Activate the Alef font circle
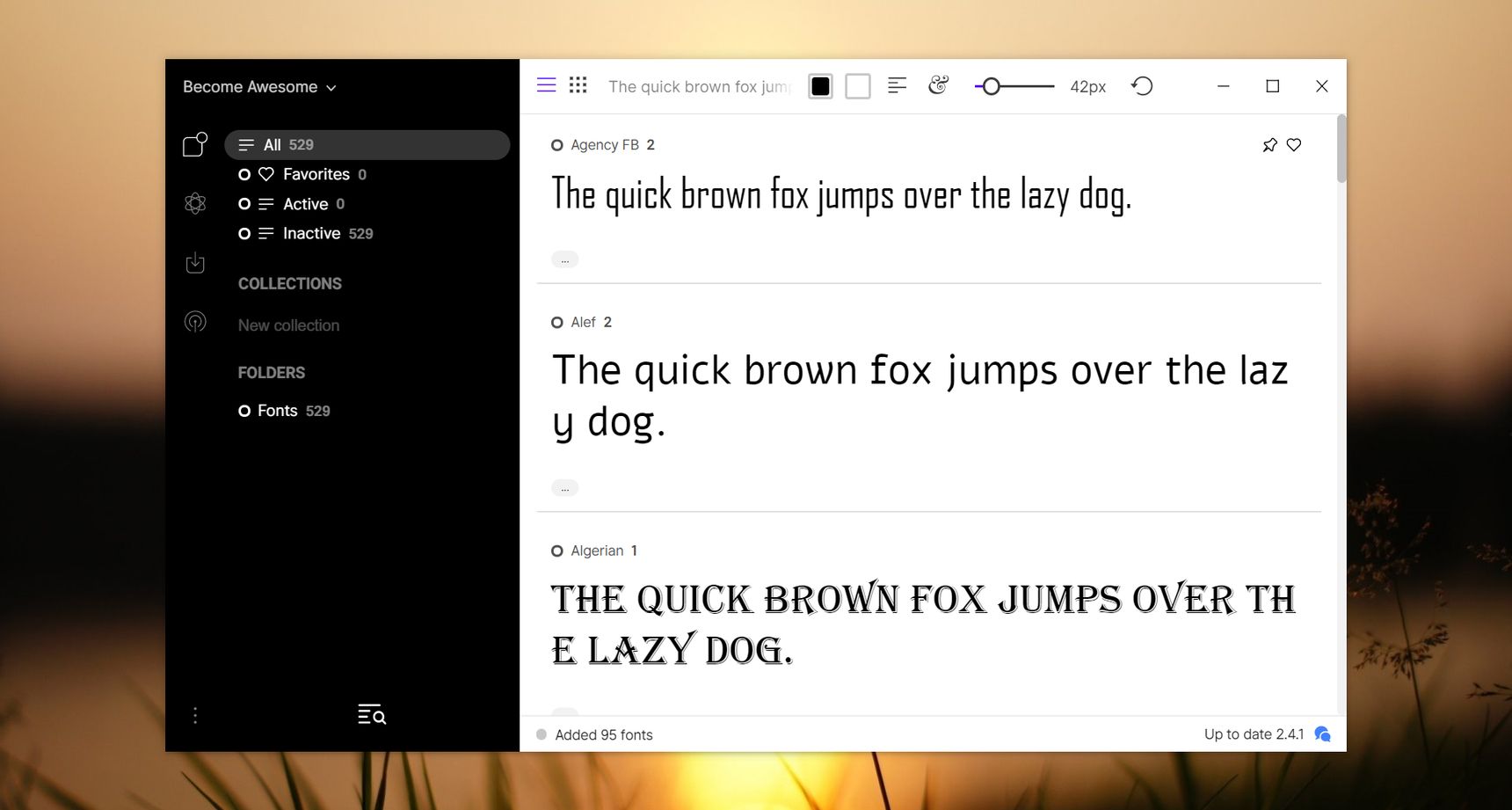The width and height of the screenshot is (1512, 810). coord(557,323)
